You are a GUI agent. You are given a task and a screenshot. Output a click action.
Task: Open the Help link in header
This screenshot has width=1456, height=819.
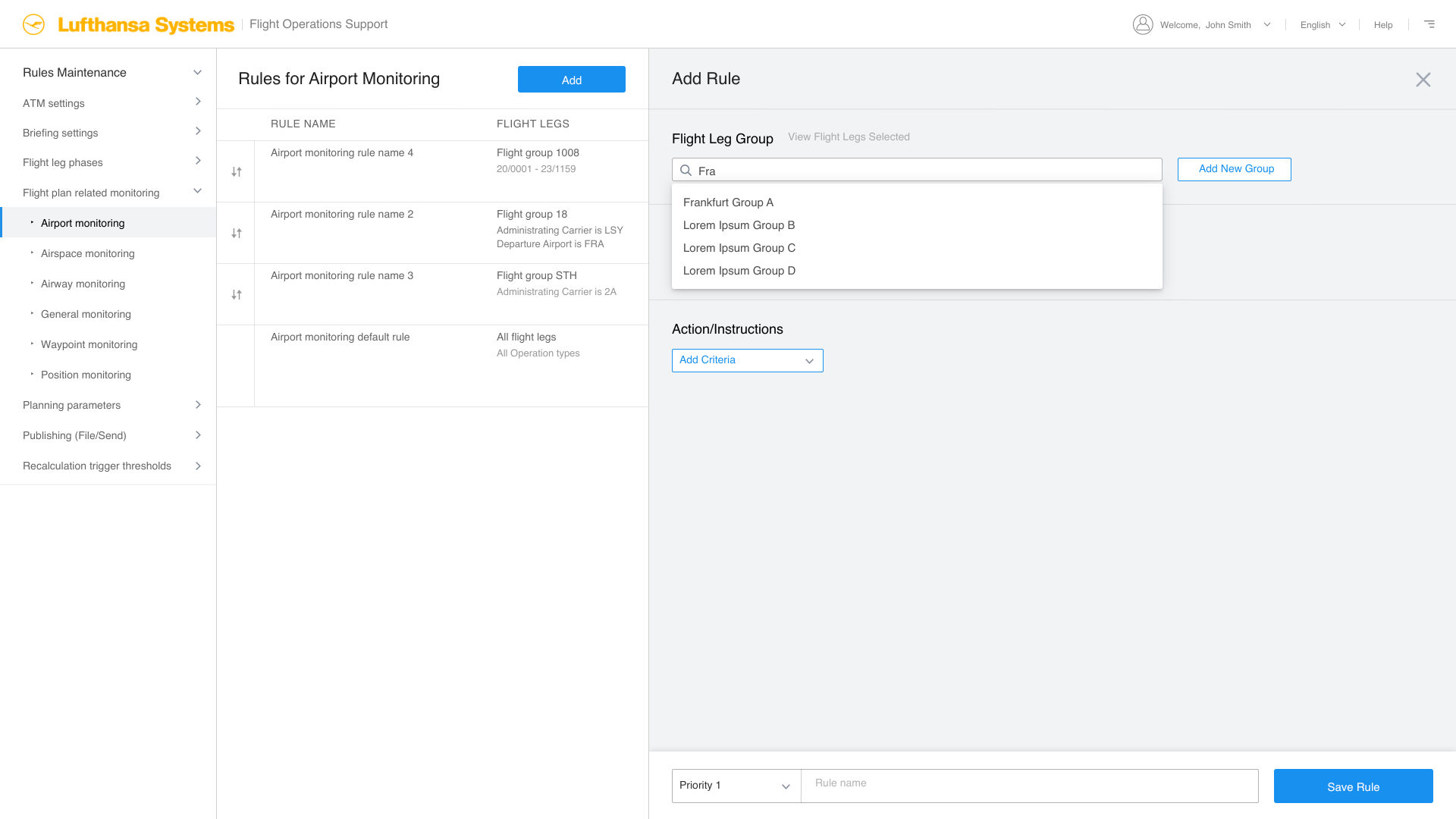point(1383,25)
